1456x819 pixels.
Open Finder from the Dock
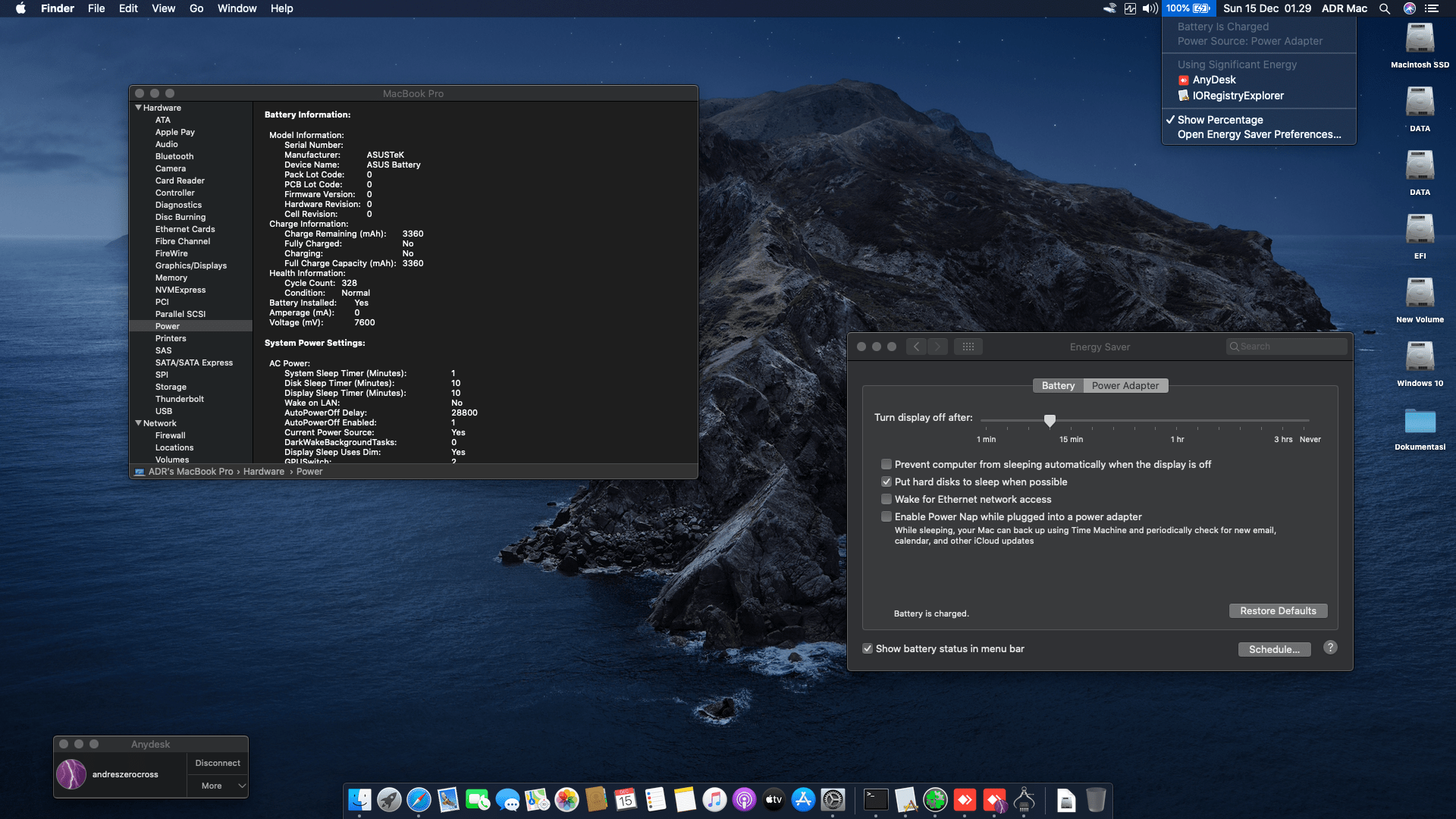pyautogui.click(x=359, y=799)
